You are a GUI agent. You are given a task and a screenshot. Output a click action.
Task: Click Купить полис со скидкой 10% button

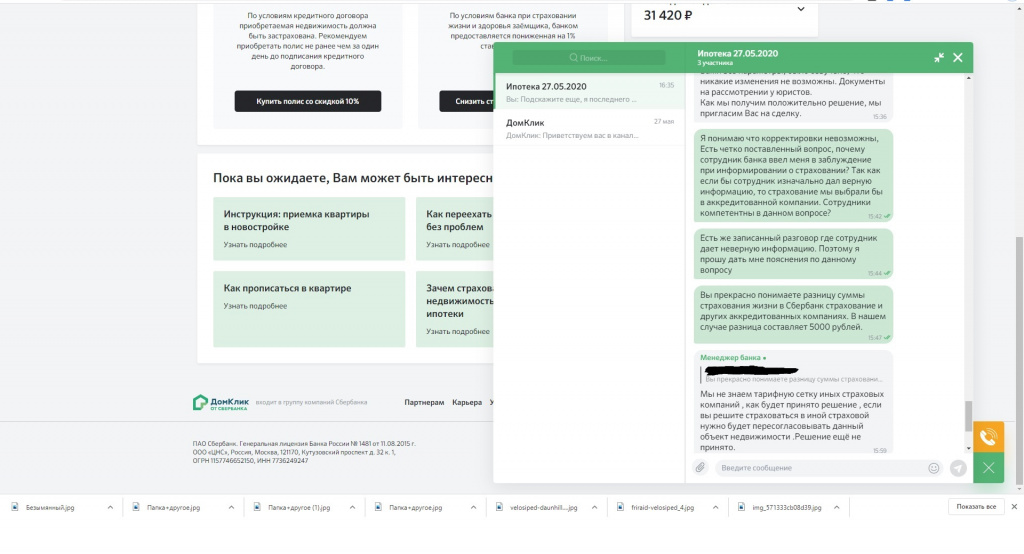[x=308, y=101]
